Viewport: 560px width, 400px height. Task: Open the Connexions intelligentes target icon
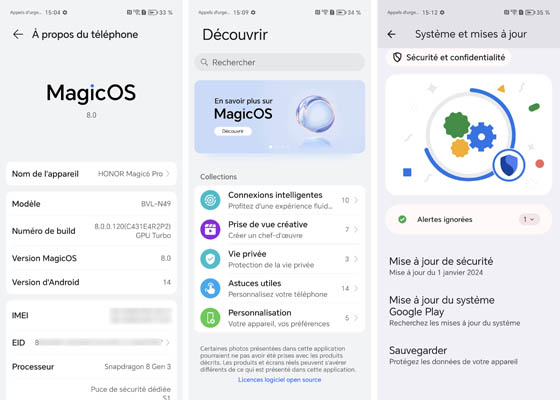[x=210, y=200]
